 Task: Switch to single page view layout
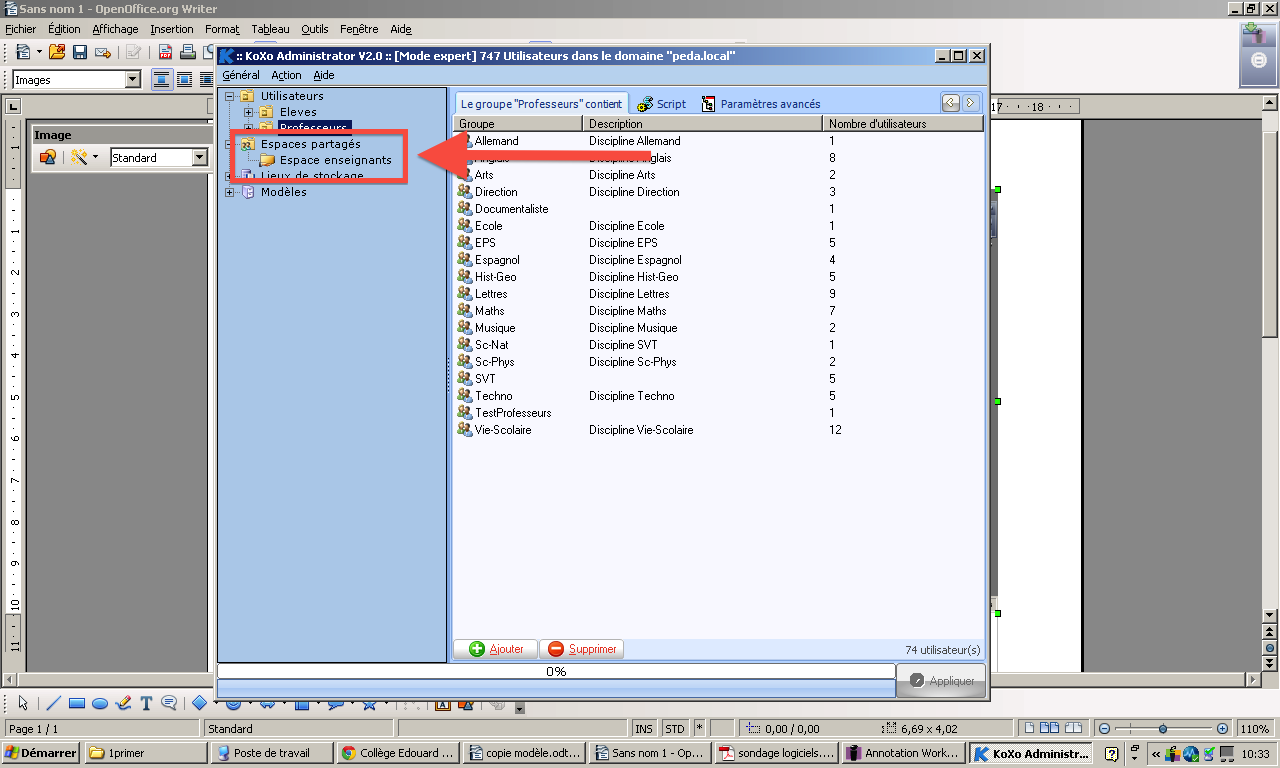(1031, 728)
